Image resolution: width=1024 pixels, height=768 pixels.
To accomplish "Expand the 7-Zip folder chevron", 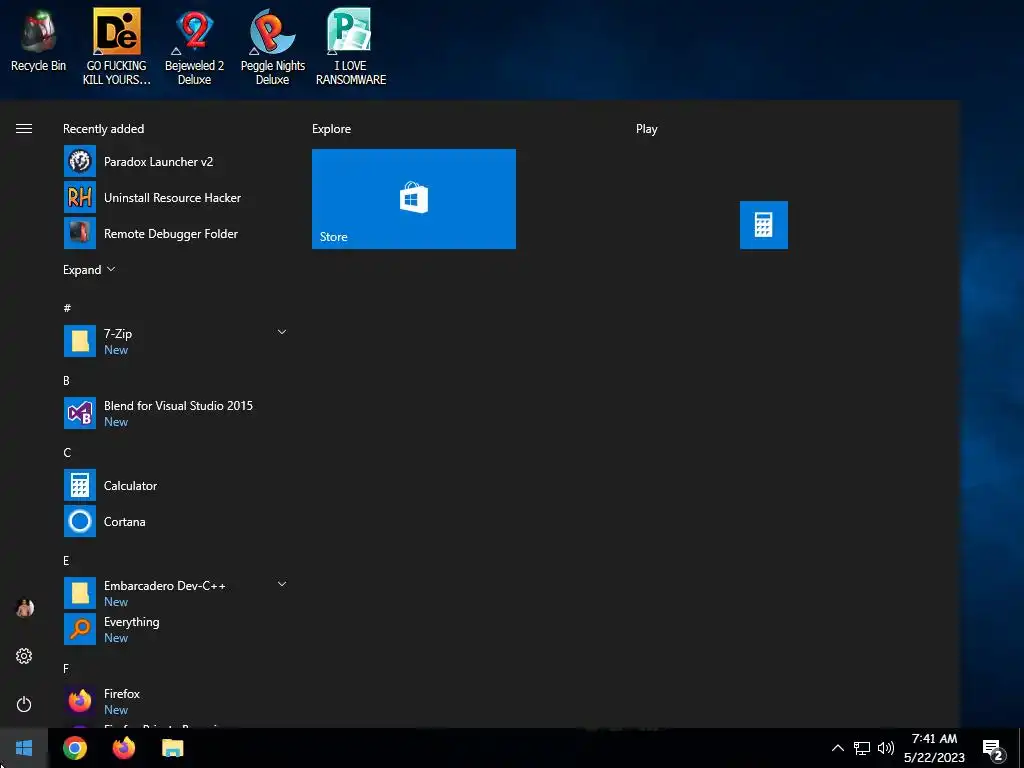I will [281, 332].
